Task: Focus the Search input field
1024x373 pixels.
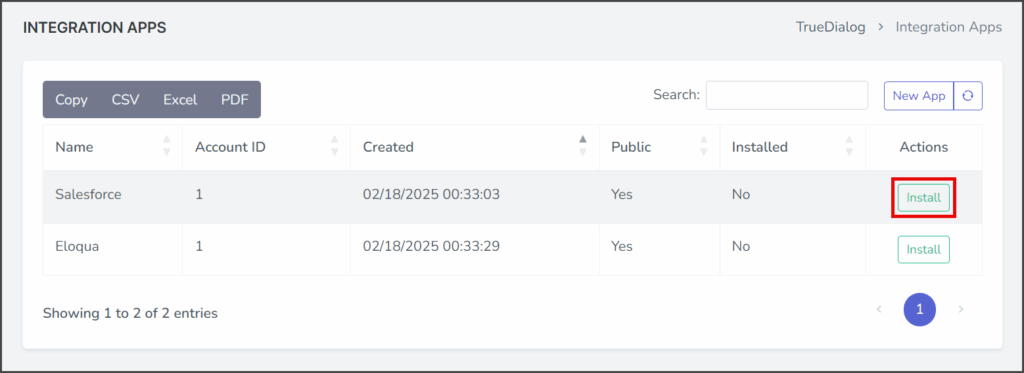Action: click(x=787, y=95)
